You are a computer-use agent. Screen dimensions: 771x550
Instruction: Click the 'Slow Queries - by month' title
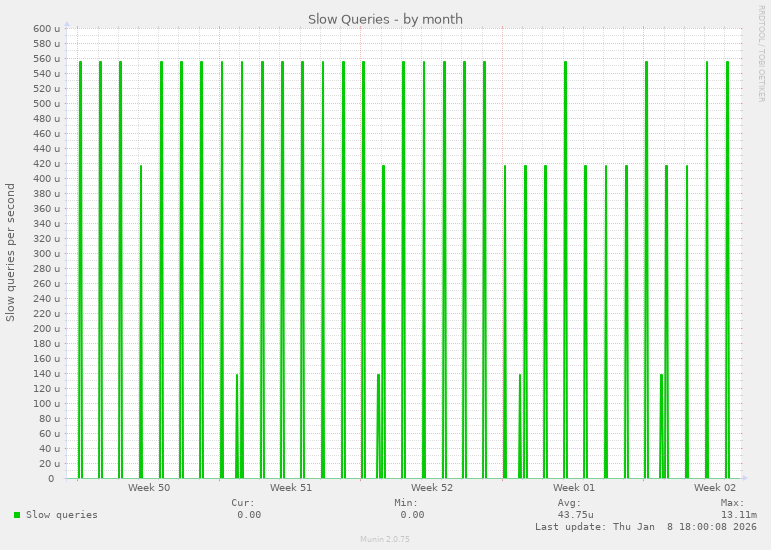[x=385, y=20]
